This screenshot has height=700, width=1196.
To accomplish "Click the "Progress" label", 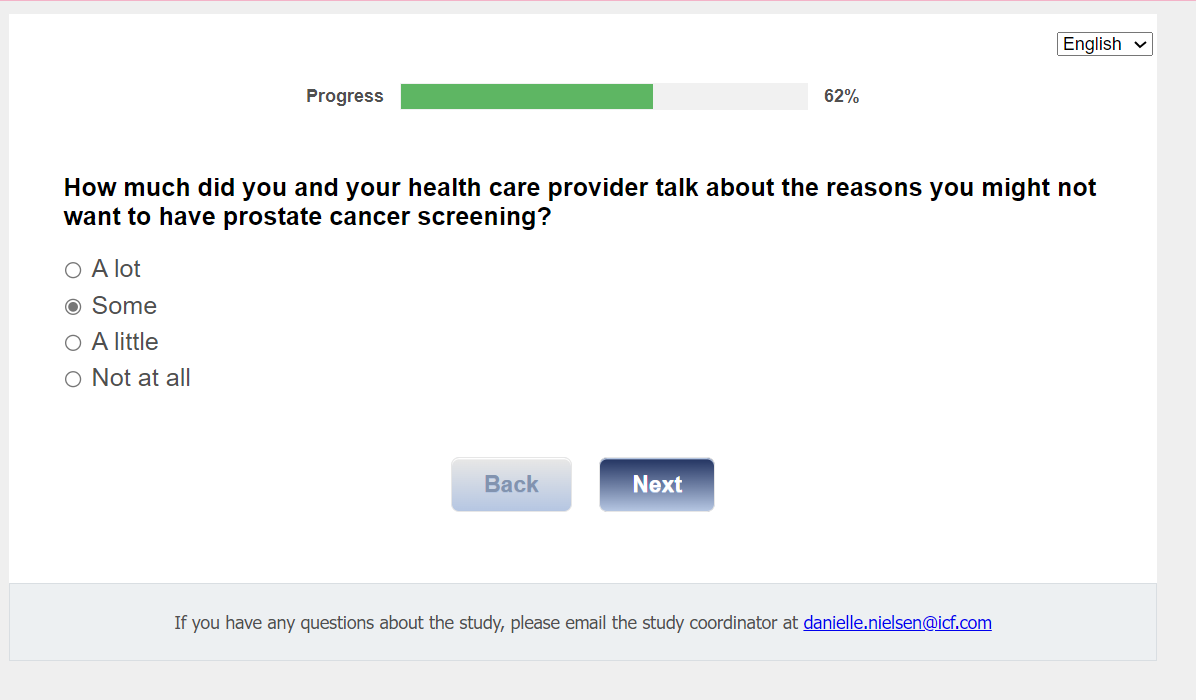I will (345, 96).
